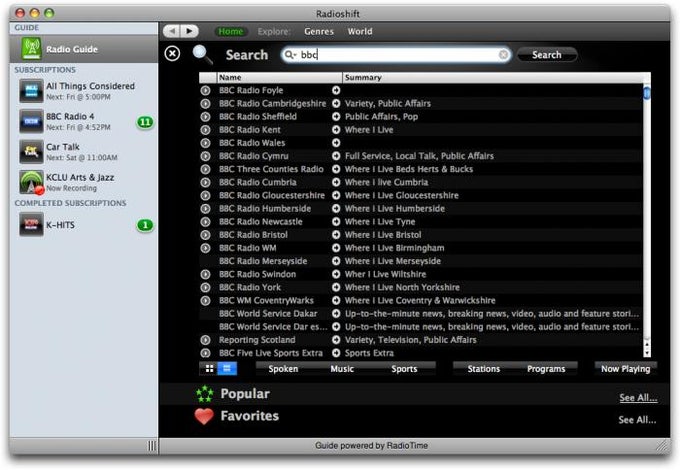Image resolution: width=680 pixels, height=470 pixels.
Task: Subscribe to BBC Radio Foyle with plus icon
Action: point(336,90)
